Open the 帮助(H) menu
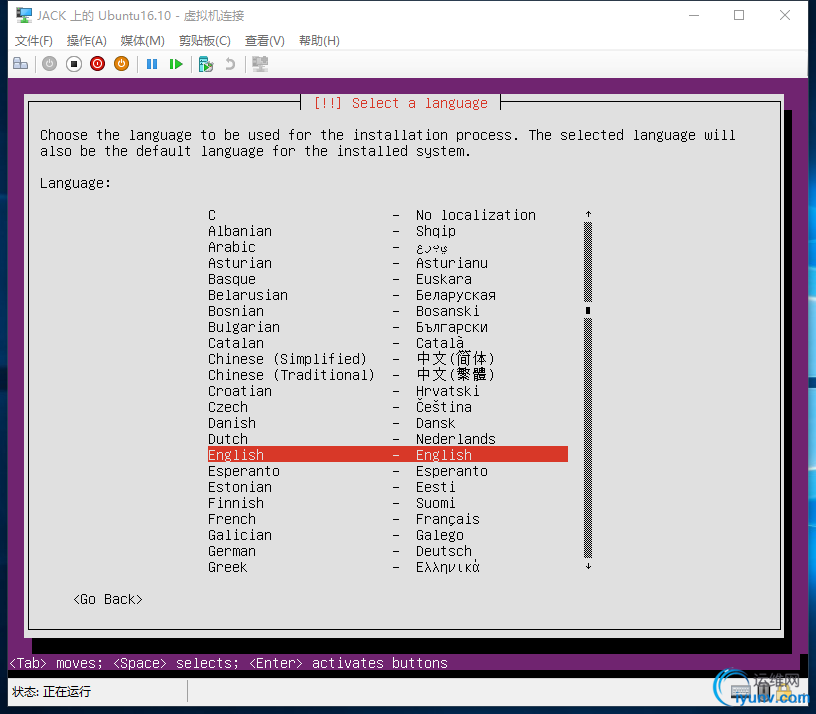 pos(319,41)
